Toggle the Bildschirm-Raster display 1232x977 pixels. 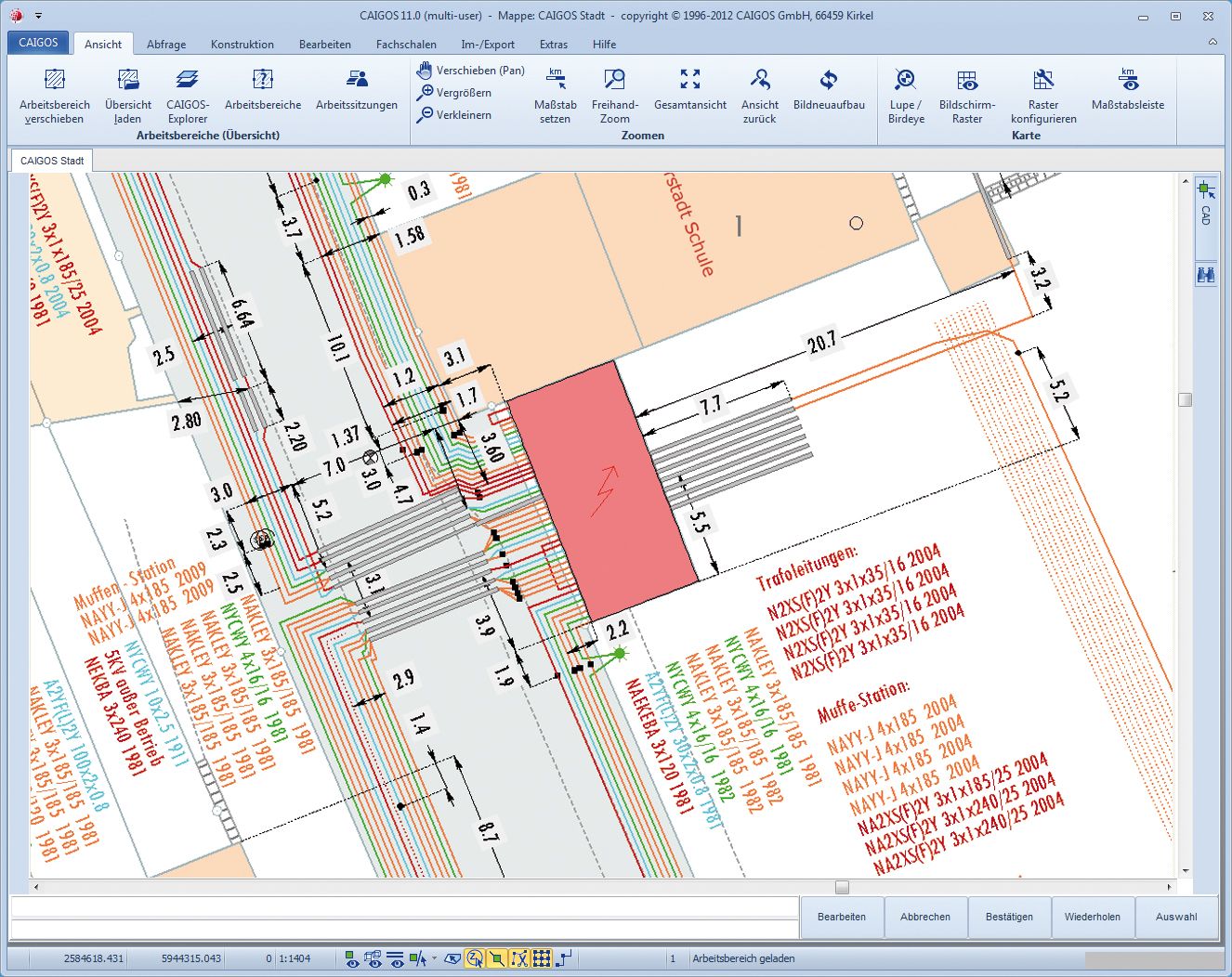pos(966,81)
